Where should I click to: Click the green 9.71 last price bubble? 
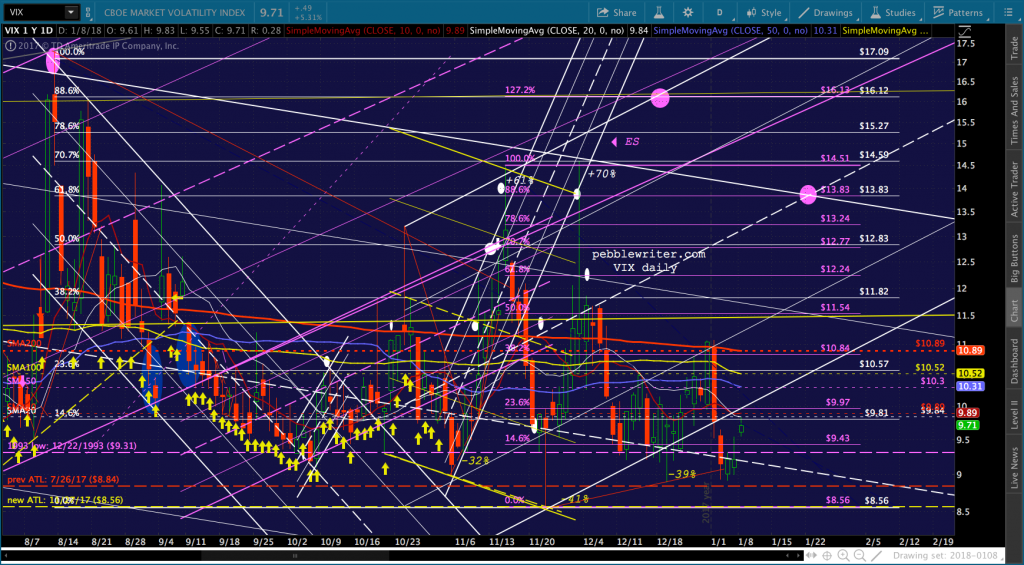[x=967, y=425]
